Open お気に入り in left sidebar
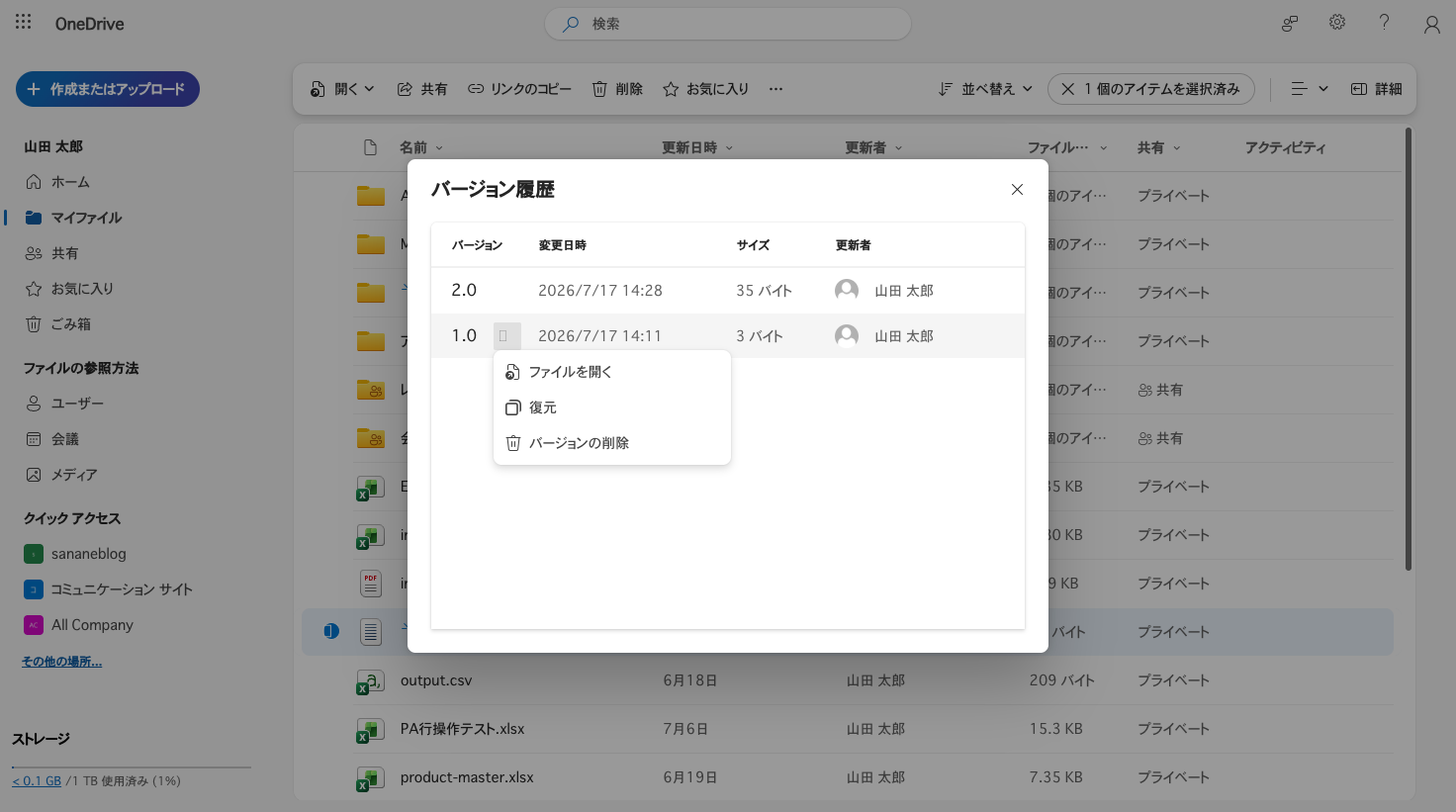Image resolution: width=1456 pixels, height=812 pixels. pos(69,289)
